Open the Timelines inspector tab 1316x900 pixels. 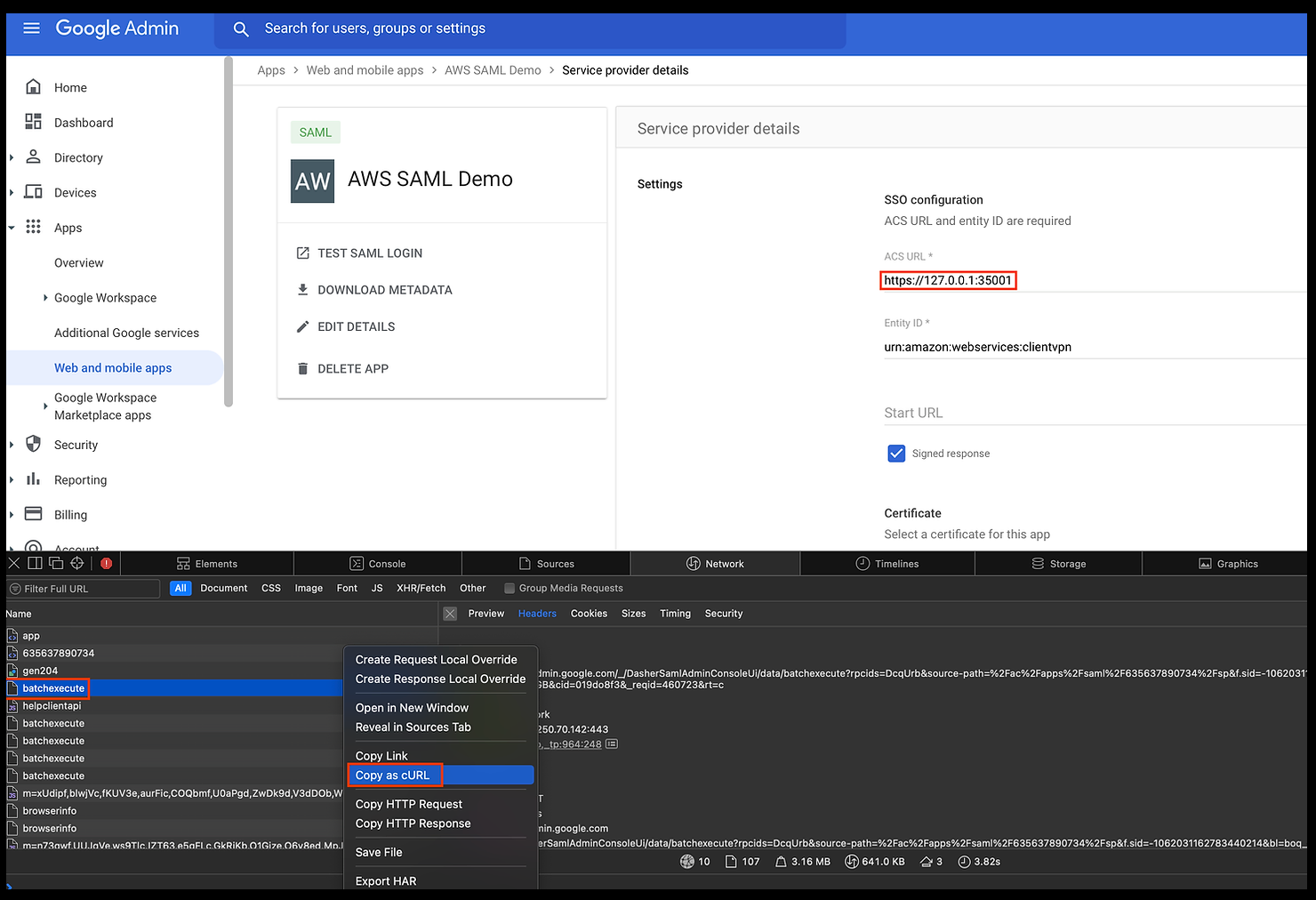887,563
